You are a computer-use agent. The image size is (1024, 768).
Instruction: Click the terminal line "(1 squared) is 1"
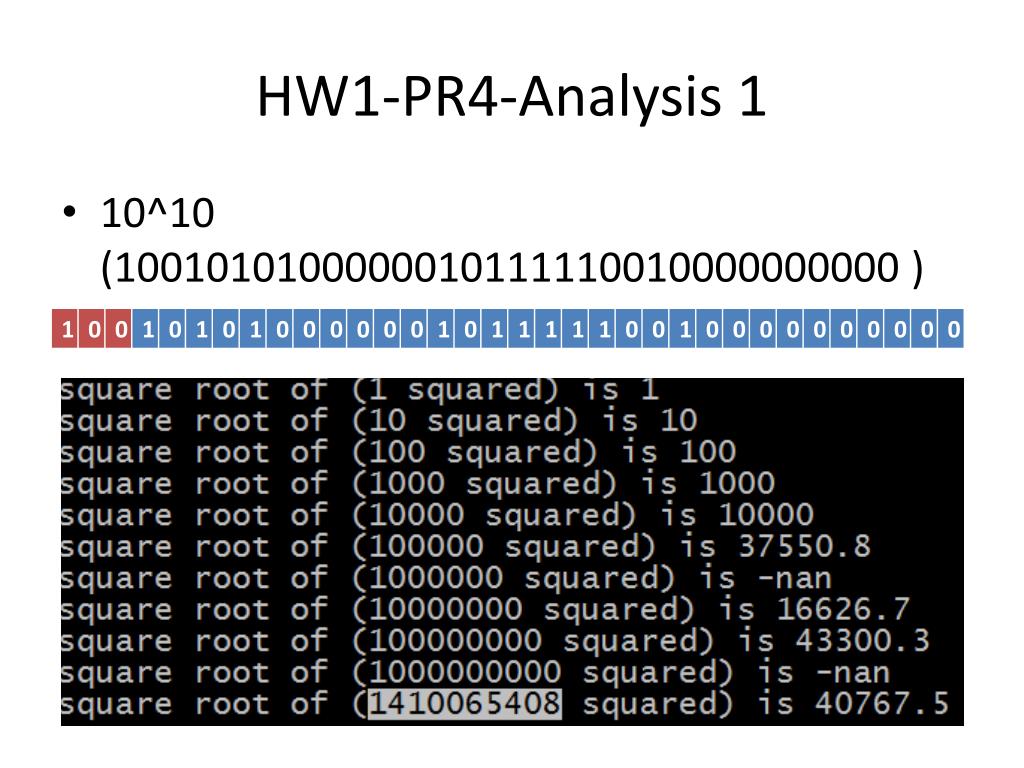[x=360, y=390]
